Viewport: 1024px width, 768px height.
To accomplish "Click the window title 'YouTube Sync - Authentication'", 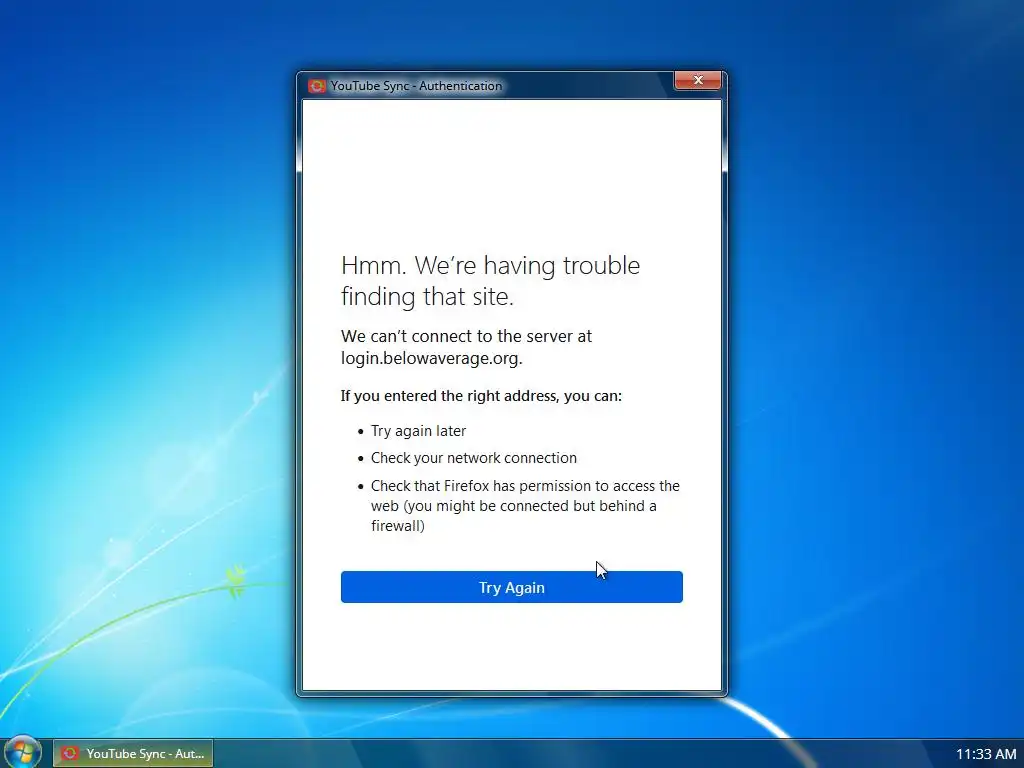I will (416, 86).
